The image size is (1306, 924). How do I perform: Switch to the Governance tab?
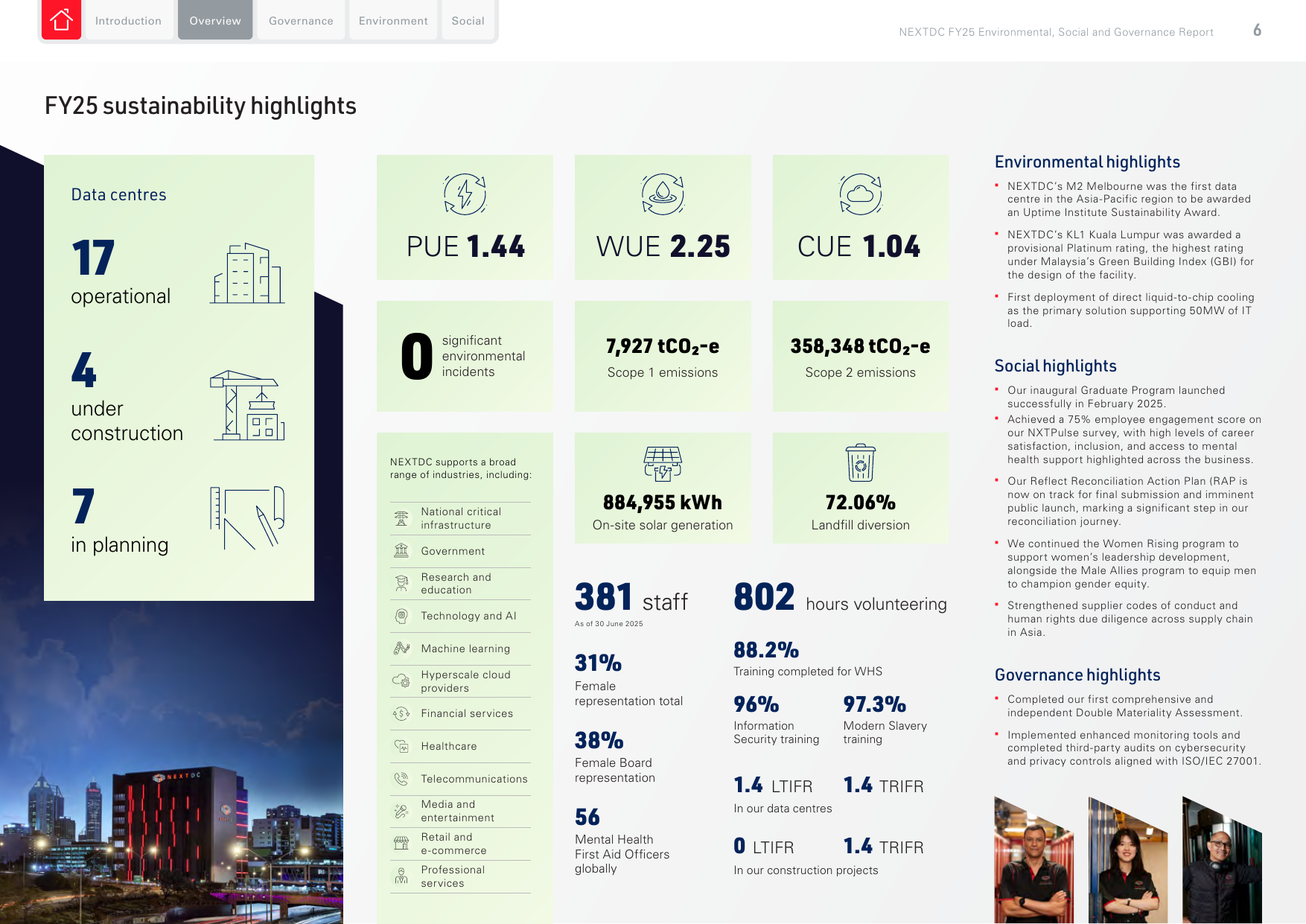301,20
